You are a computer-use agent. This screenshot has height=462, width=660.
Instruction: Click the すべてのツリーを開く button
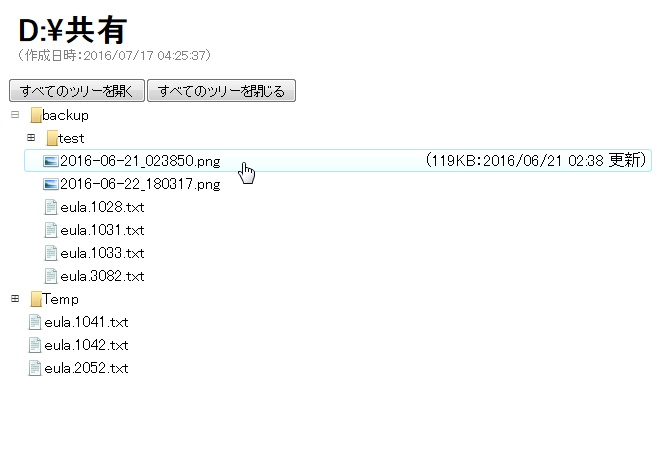(x=77, y=91)
